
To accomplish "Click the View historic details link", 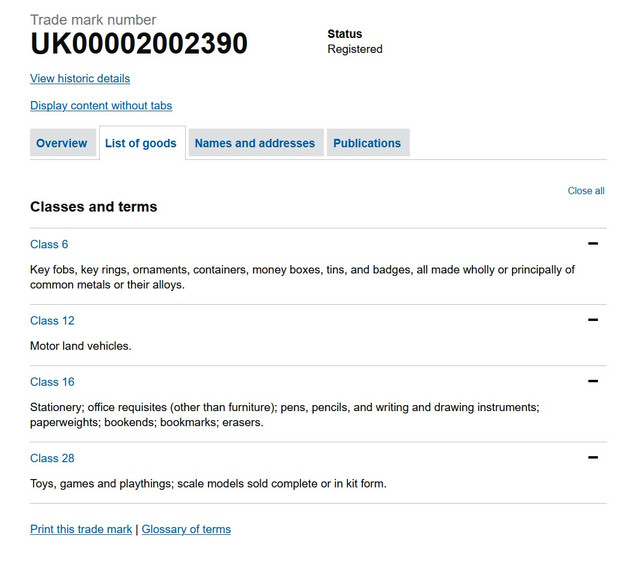I will pyautogui.click(x=80, y=78).
